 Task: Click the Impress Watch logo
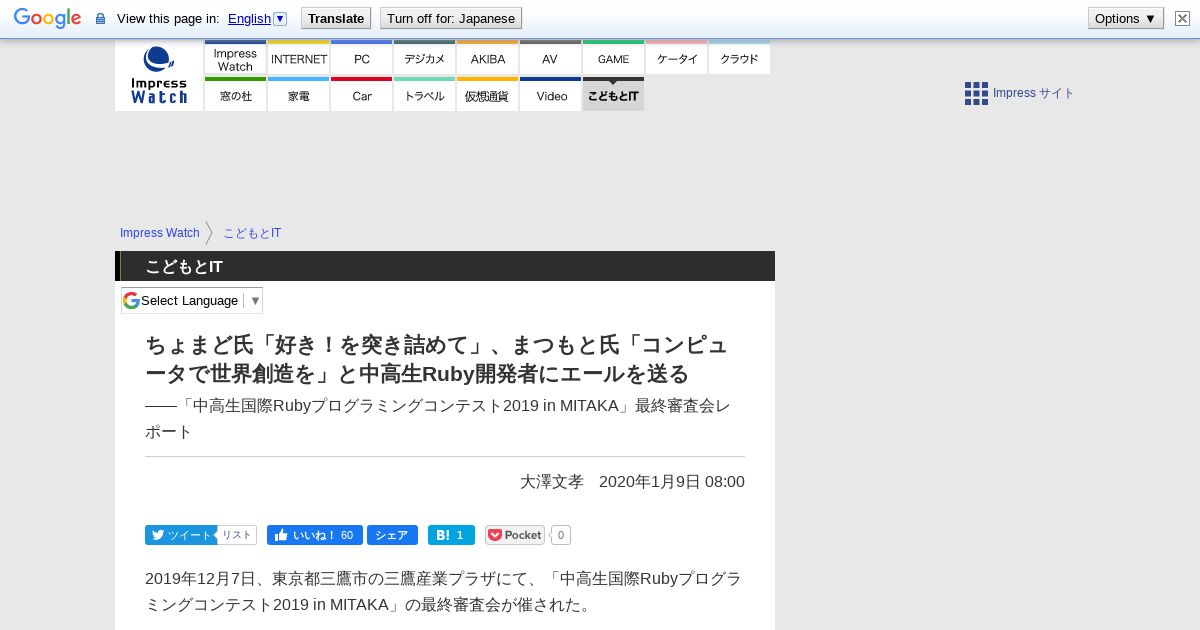[159, 75]
